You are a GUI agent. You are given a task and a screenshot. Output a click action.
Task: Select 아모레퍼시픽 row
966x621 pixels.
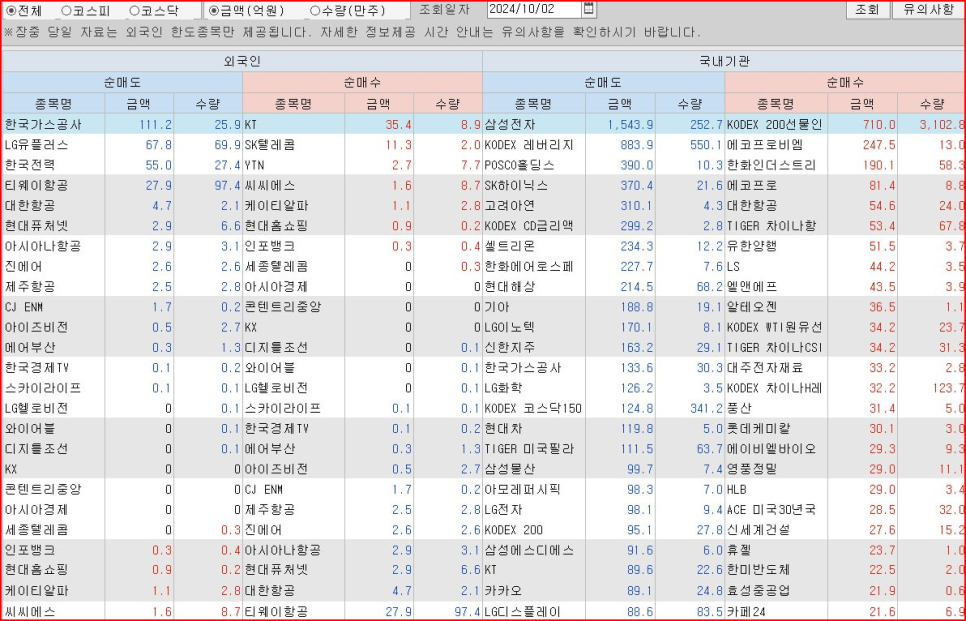[x=603, y=489]
